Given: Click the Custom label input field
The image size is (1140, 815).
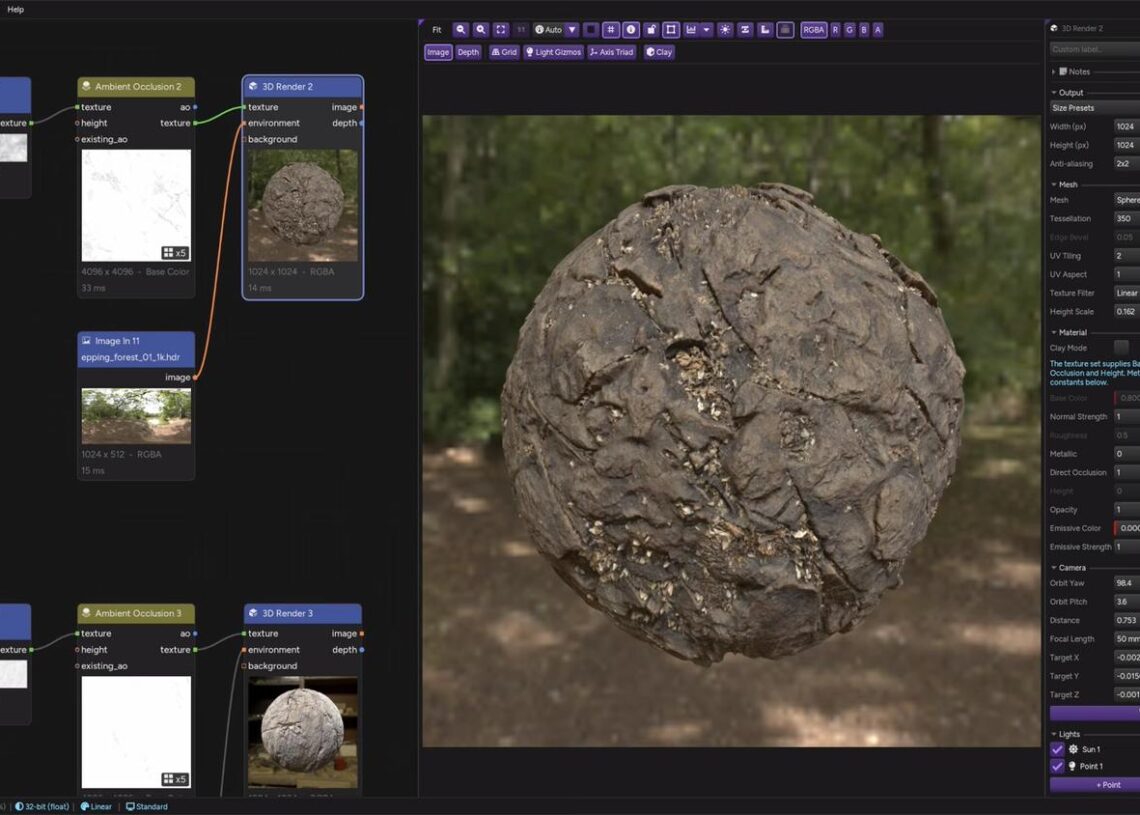Looking at the screenshot, I should (x=1094, y=49).
